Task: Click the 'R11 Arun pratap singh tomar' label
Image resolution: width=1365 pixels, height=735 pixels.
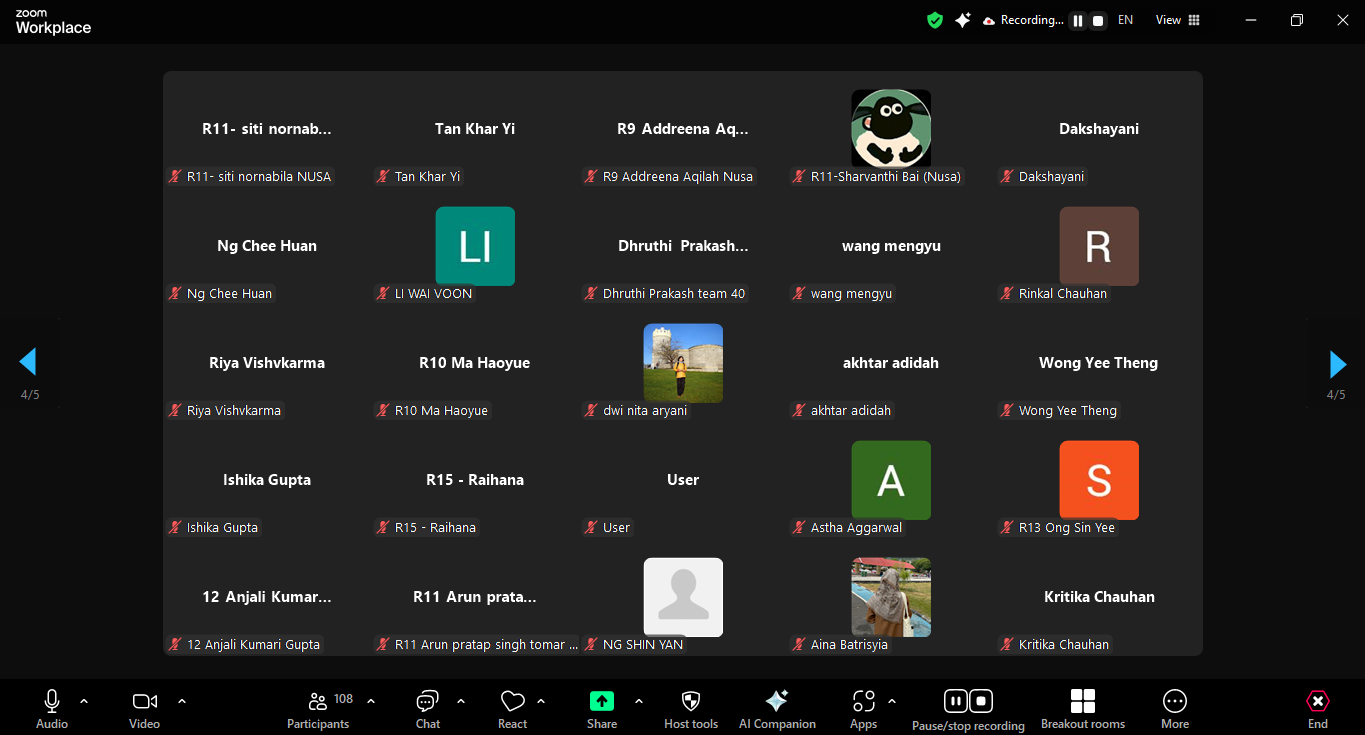Action: point(487,644)
